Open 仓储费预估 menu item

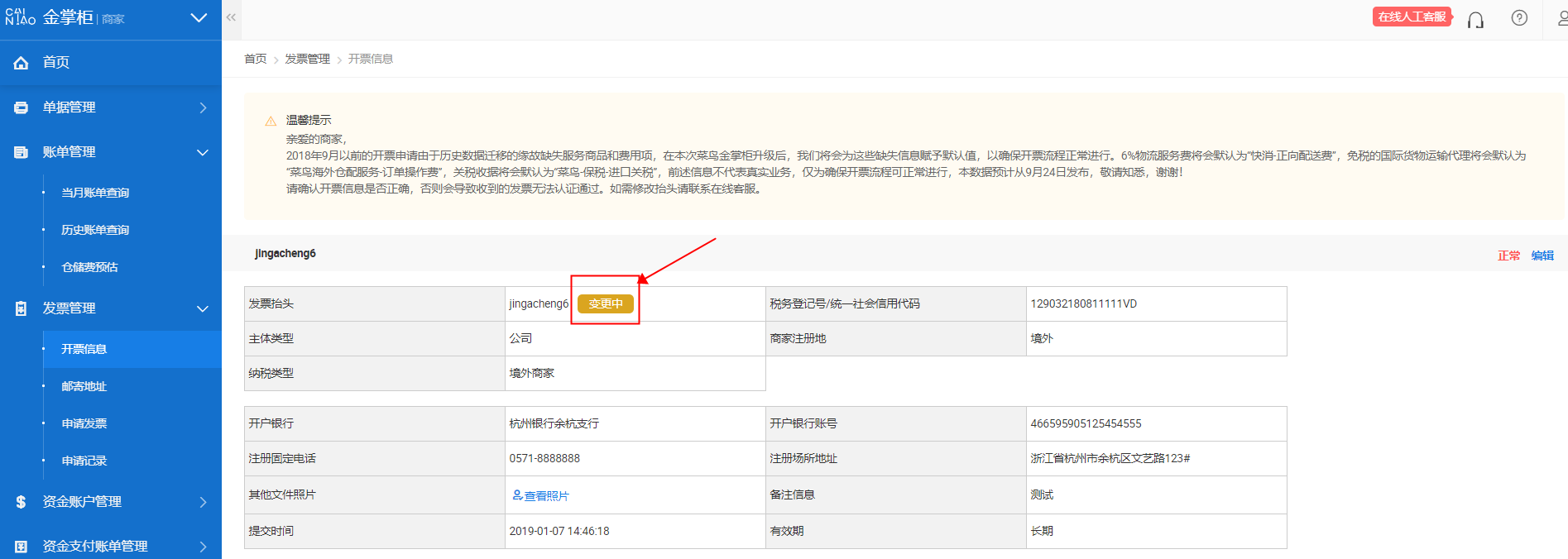89,267
